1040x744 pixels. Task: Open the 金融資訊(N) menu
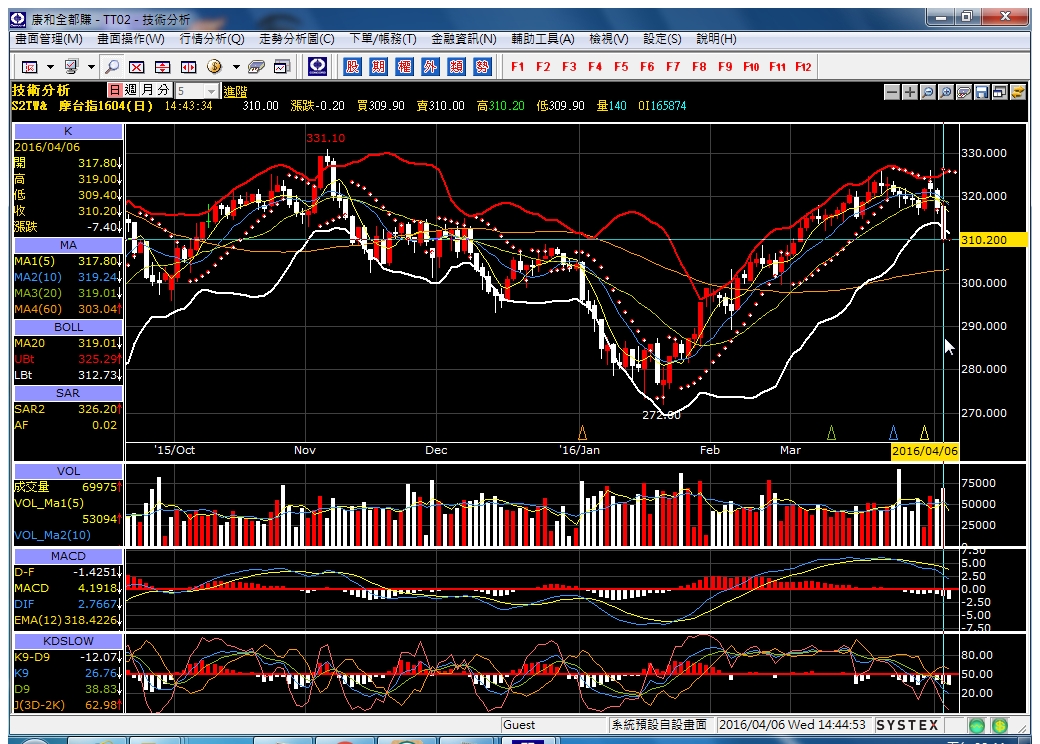click(464, 39)
